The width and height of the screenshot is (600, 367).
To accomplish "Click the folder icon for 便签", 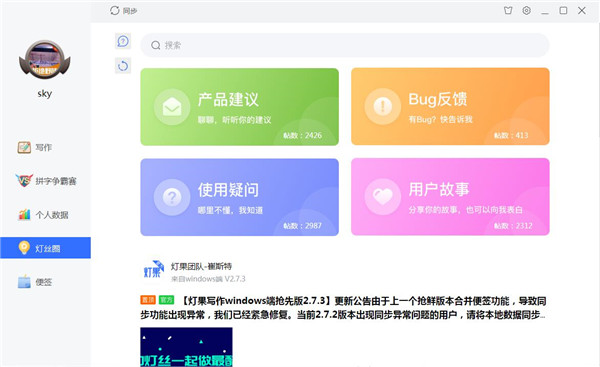I will tap(24, 282).
